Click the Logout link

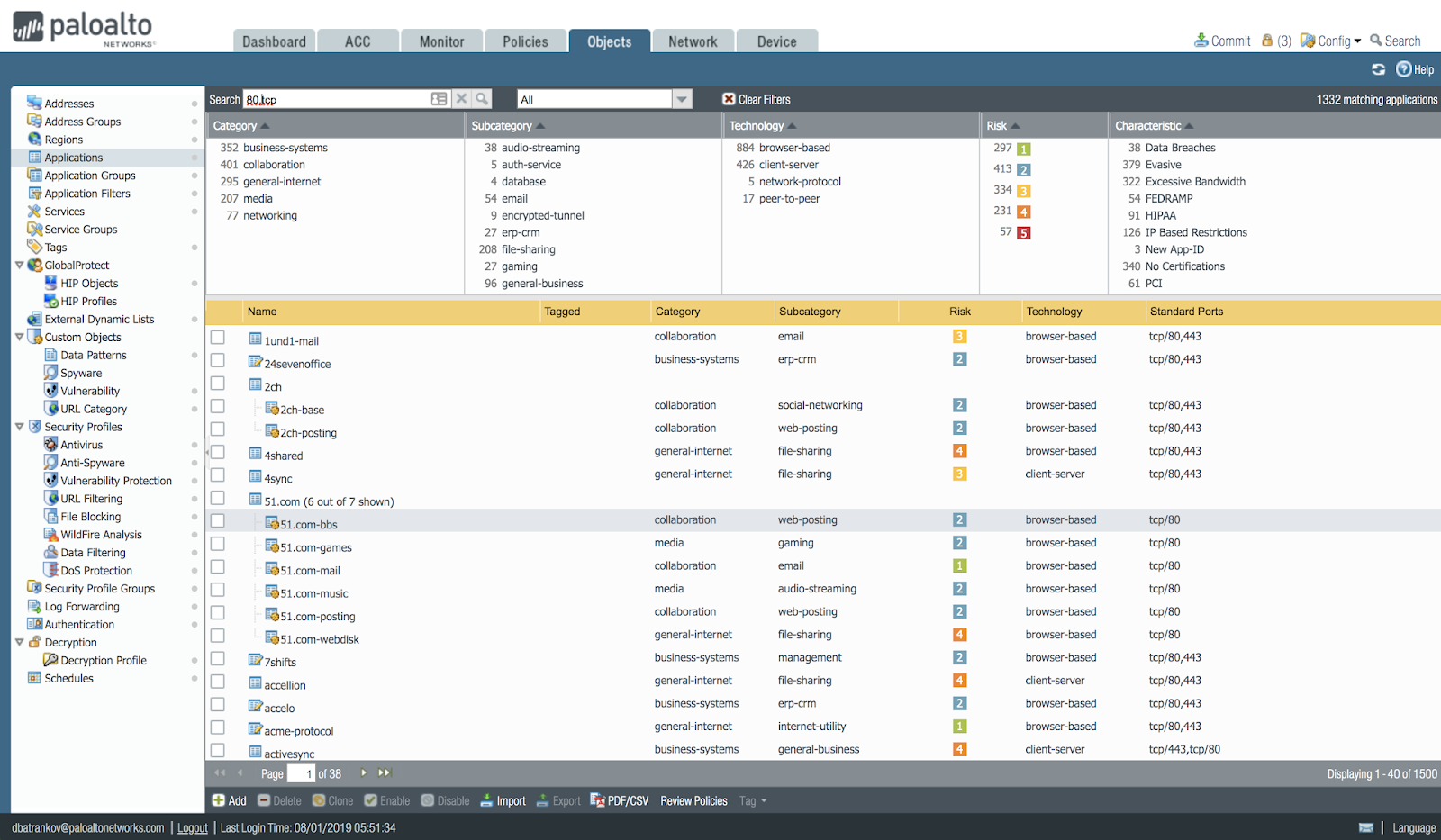point(193,827)
